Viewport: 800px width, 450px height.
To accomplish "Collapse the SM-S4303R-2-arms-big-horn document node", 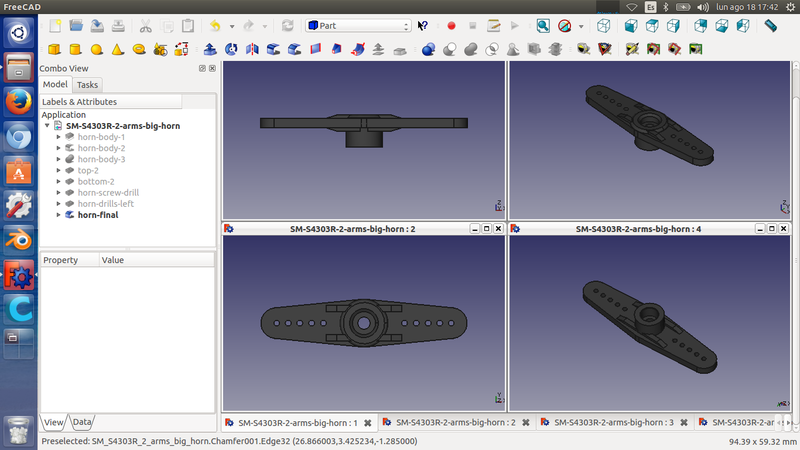I will (48, 126).
